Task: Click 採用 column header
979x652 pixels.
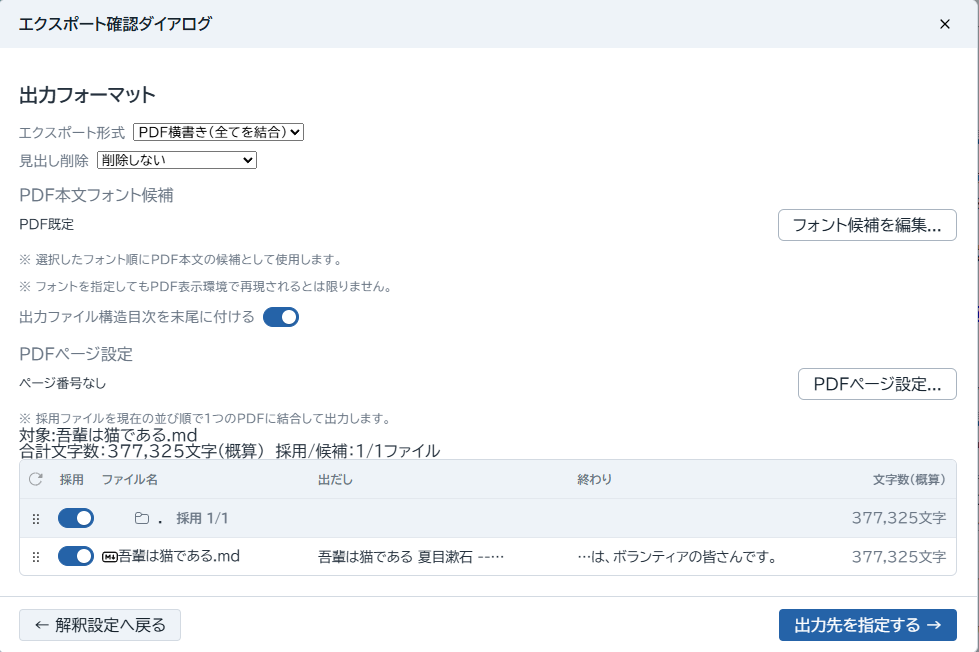Action: [71, 480]
